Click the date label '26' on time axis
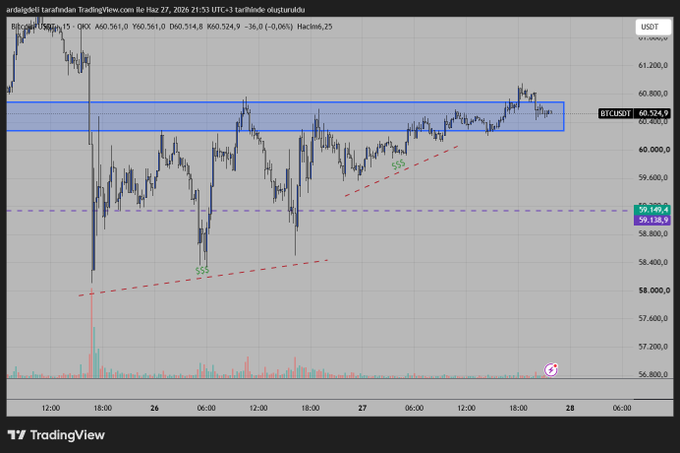This screenshot has width=680, height=453. (x=154, y=408)
